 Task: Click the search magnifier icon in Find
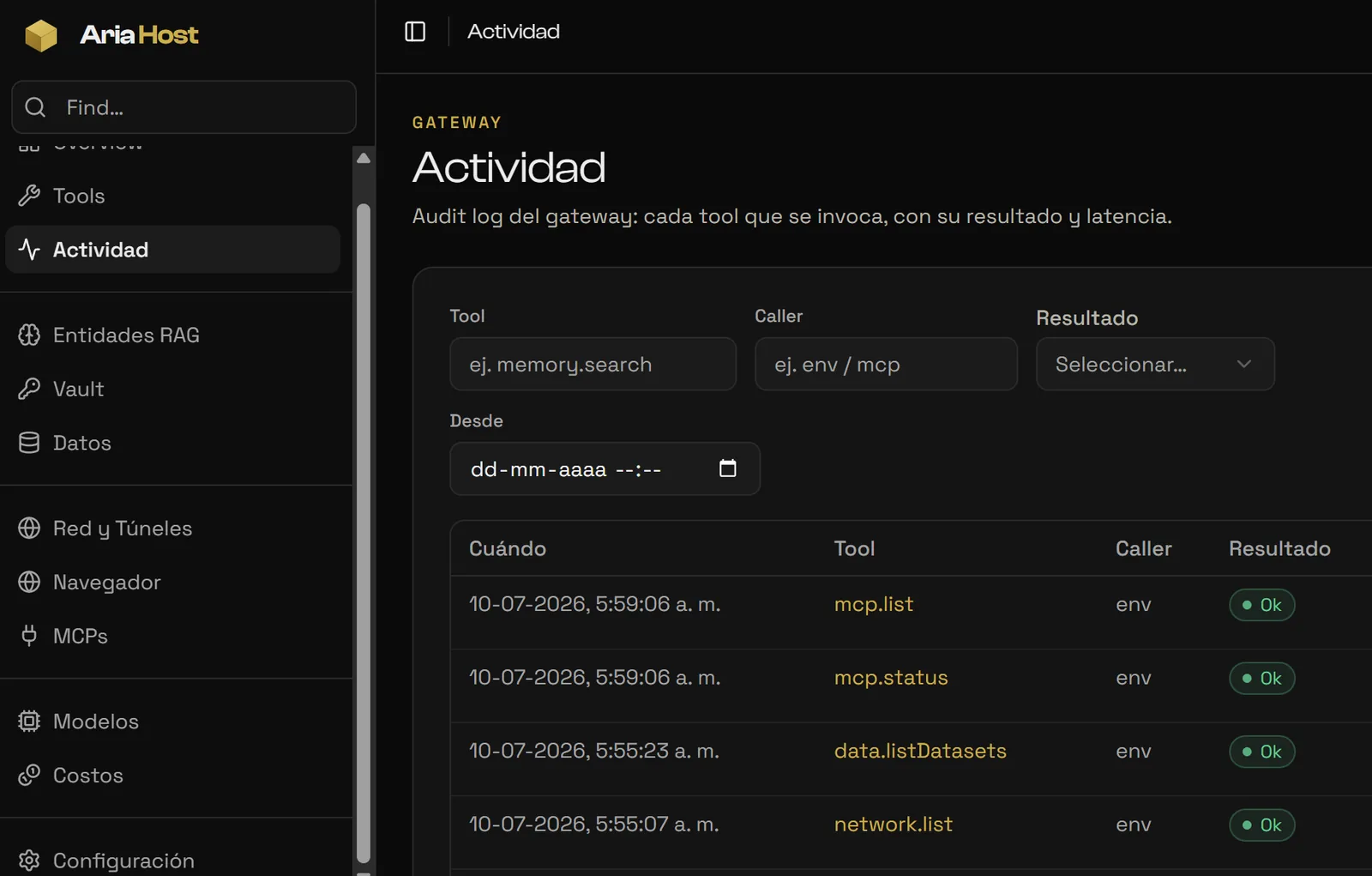pos(35,107)
